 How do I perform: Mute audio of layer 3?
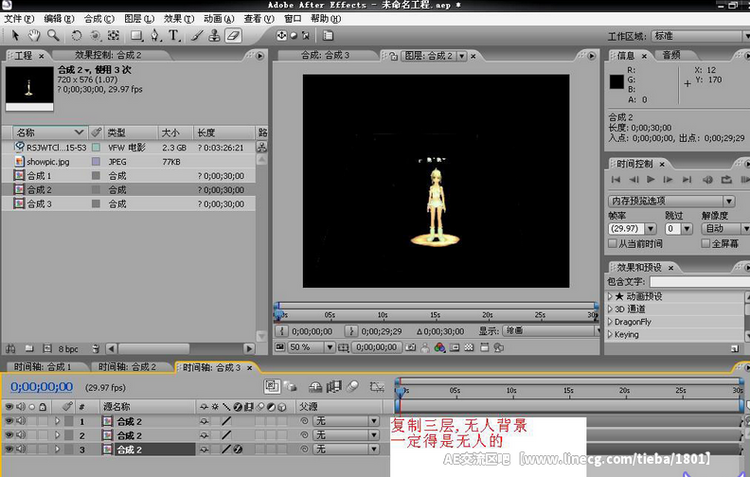tap(20, 449)
